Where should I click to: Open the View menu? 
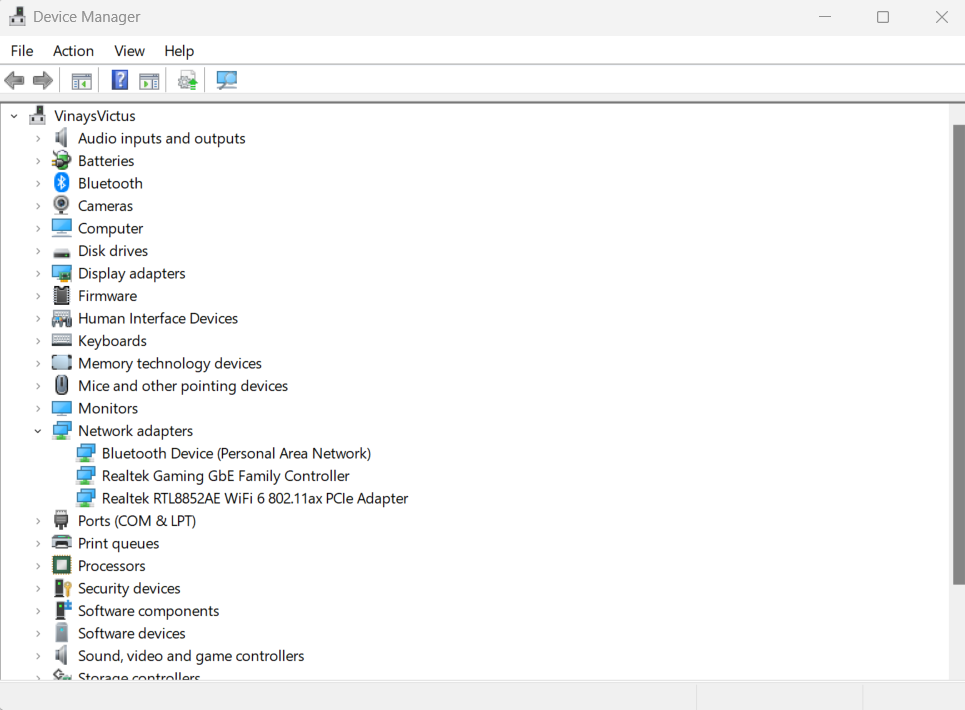pyautogui.click(x=129, y=51)
